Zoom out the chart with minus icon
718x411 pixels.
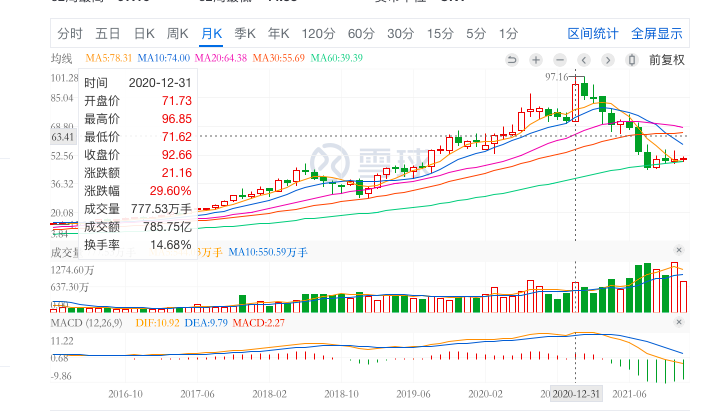558,60
